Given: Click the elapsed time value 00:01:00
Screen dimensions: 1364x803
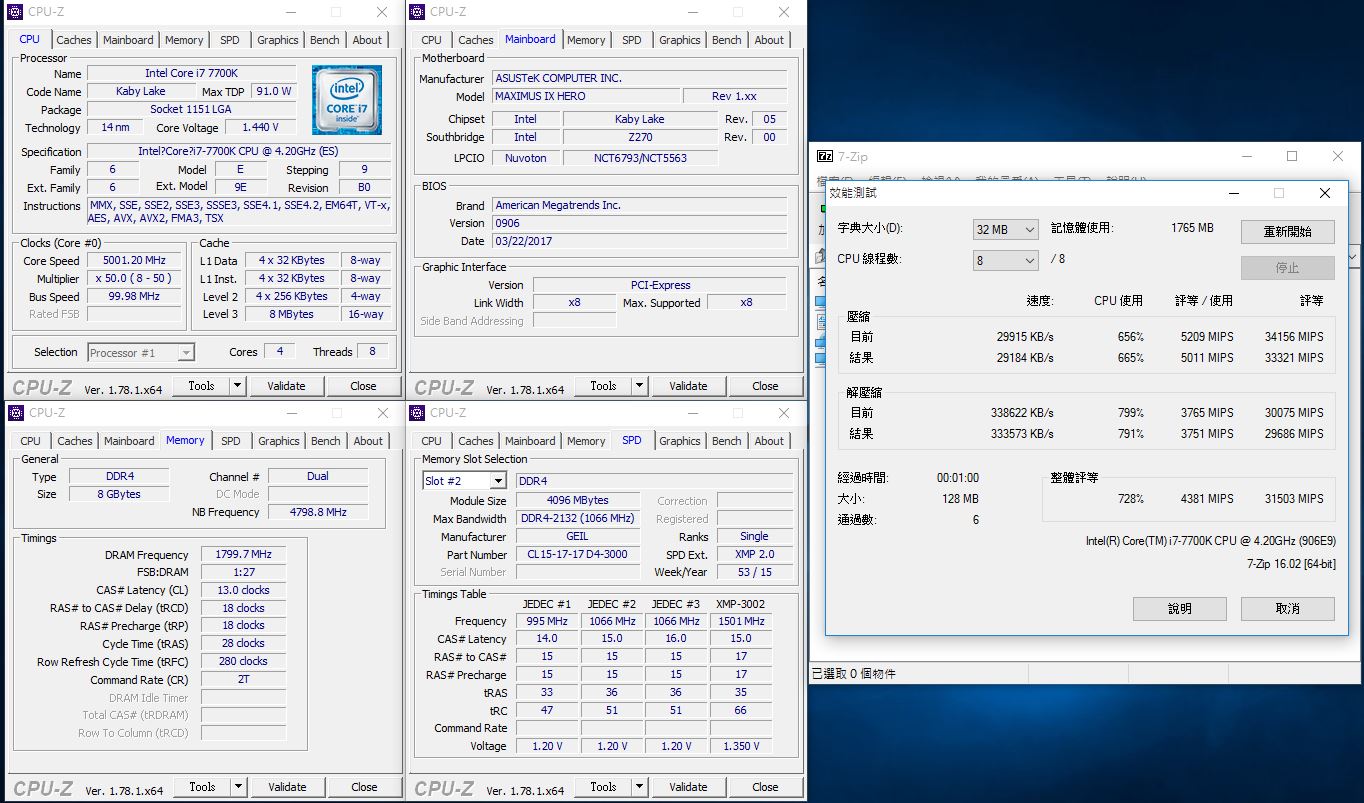Looking at the screenshot, I should tap(958, 478).
